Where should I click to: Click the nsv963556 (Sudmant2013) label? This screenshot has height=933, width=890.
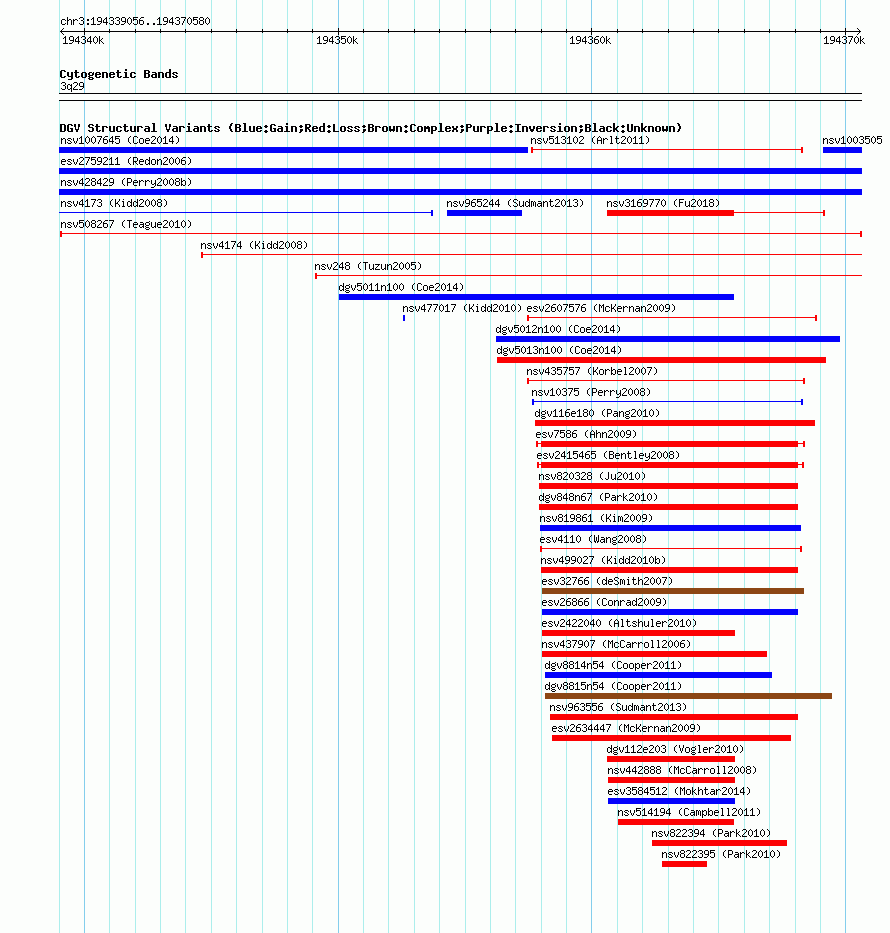click(618, 707)
